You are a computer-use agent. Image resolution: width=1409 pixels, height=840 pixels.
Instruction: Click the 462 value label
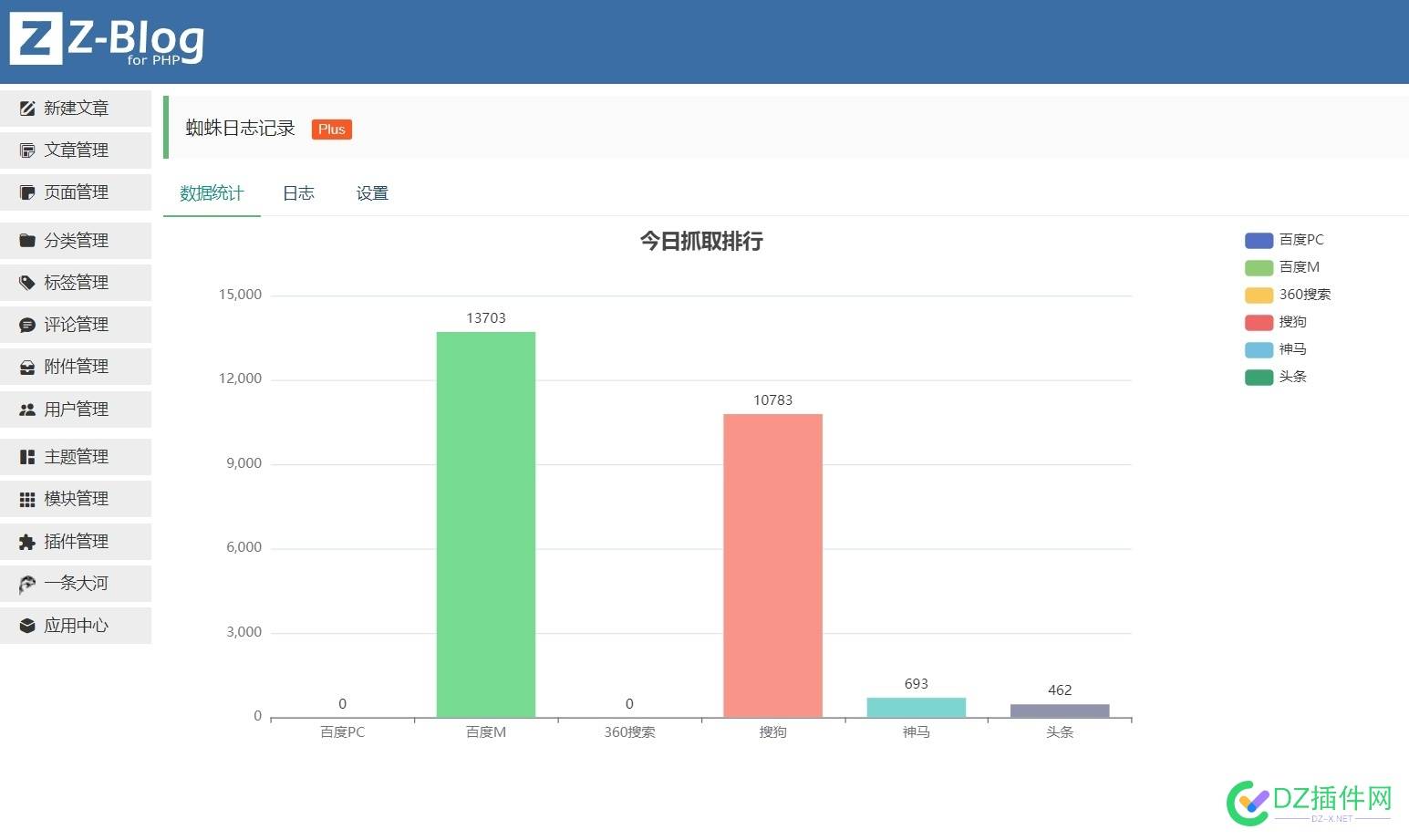click(x=1060, y=690)
